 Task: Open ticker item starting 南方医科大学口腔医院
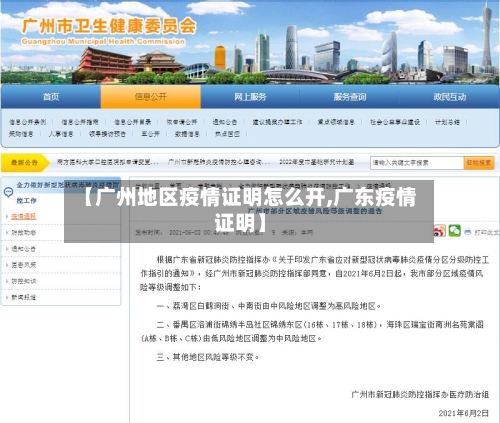point(108,162)
